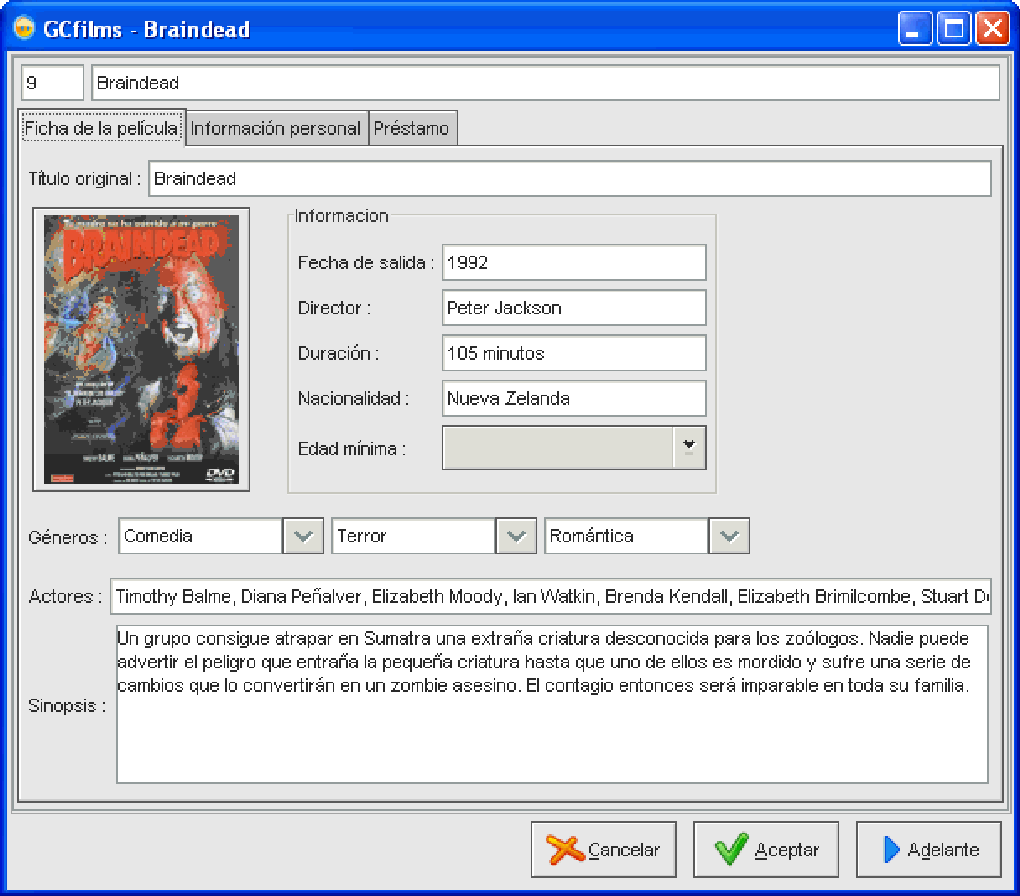Open the Comedia genre dropdown
Screen dimensions: 1020x896
pyautogui.click(x=303, y=536)
